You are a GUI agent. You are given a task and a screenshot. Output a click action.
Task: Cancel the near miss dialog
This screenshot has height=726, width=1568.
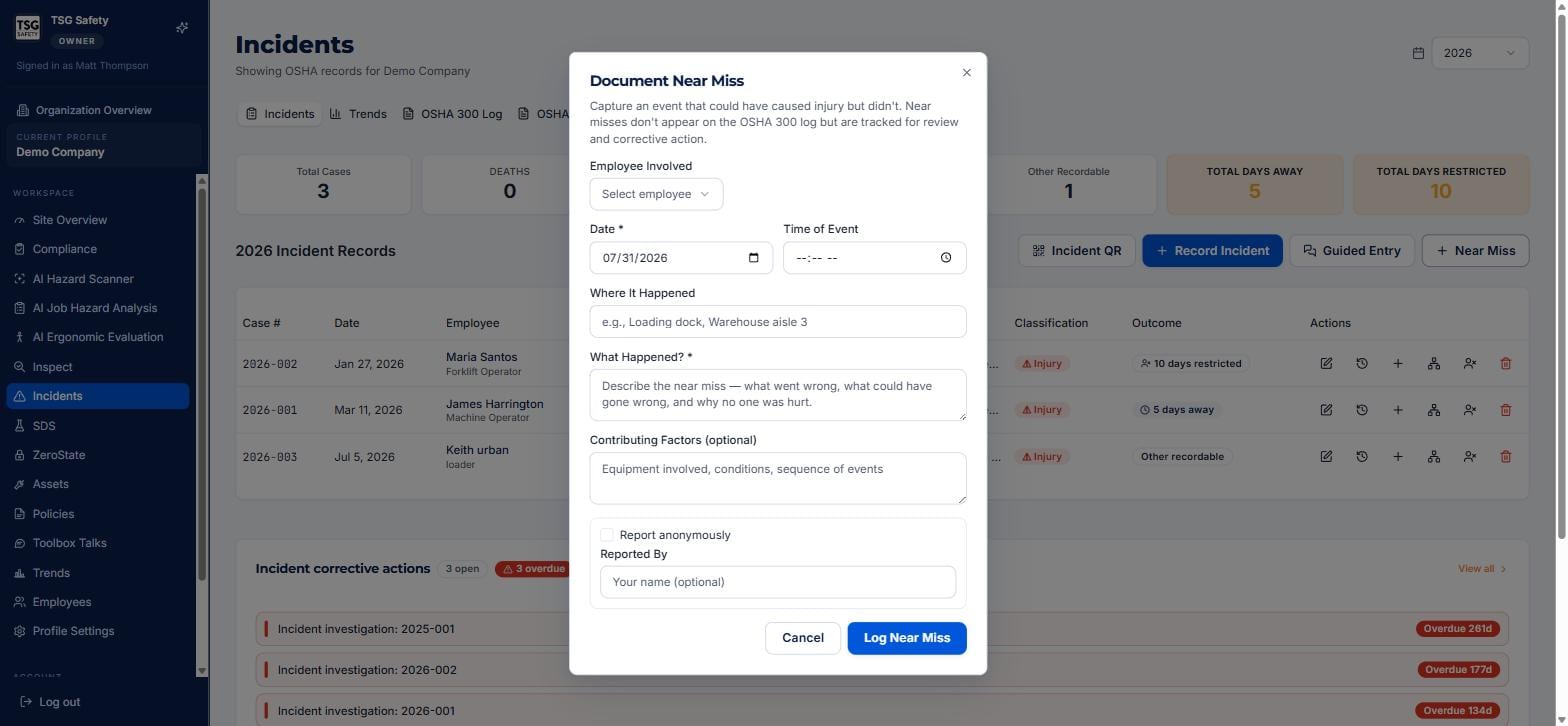(803, 638)
